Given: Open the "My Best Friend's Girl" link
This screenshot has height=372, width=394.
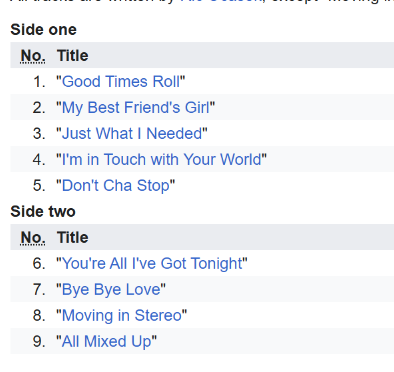Looking at the screenshot, I should pyautogui.click(x=136, y=108).
